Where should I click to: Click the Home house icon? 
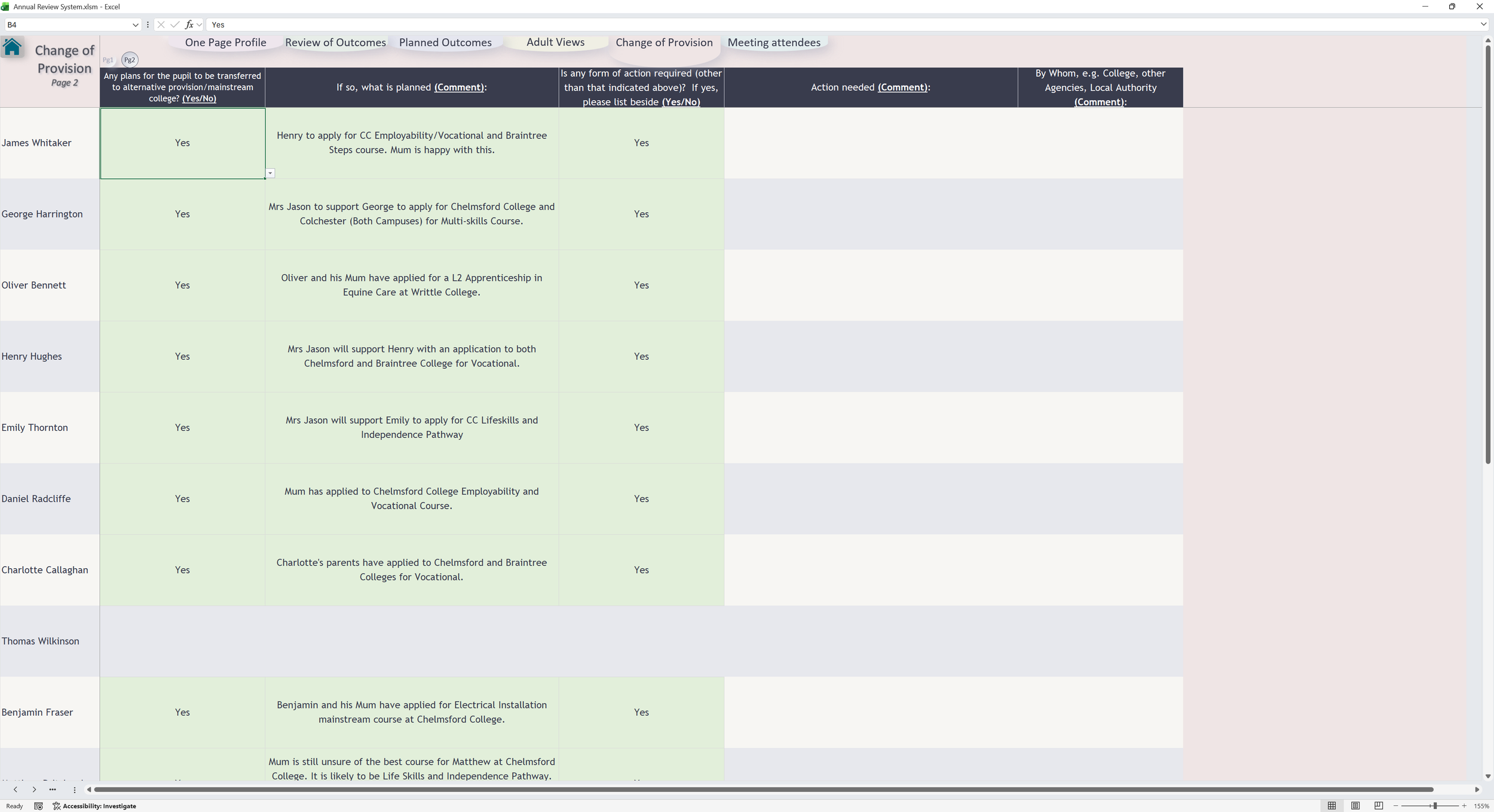click(12, 47)
